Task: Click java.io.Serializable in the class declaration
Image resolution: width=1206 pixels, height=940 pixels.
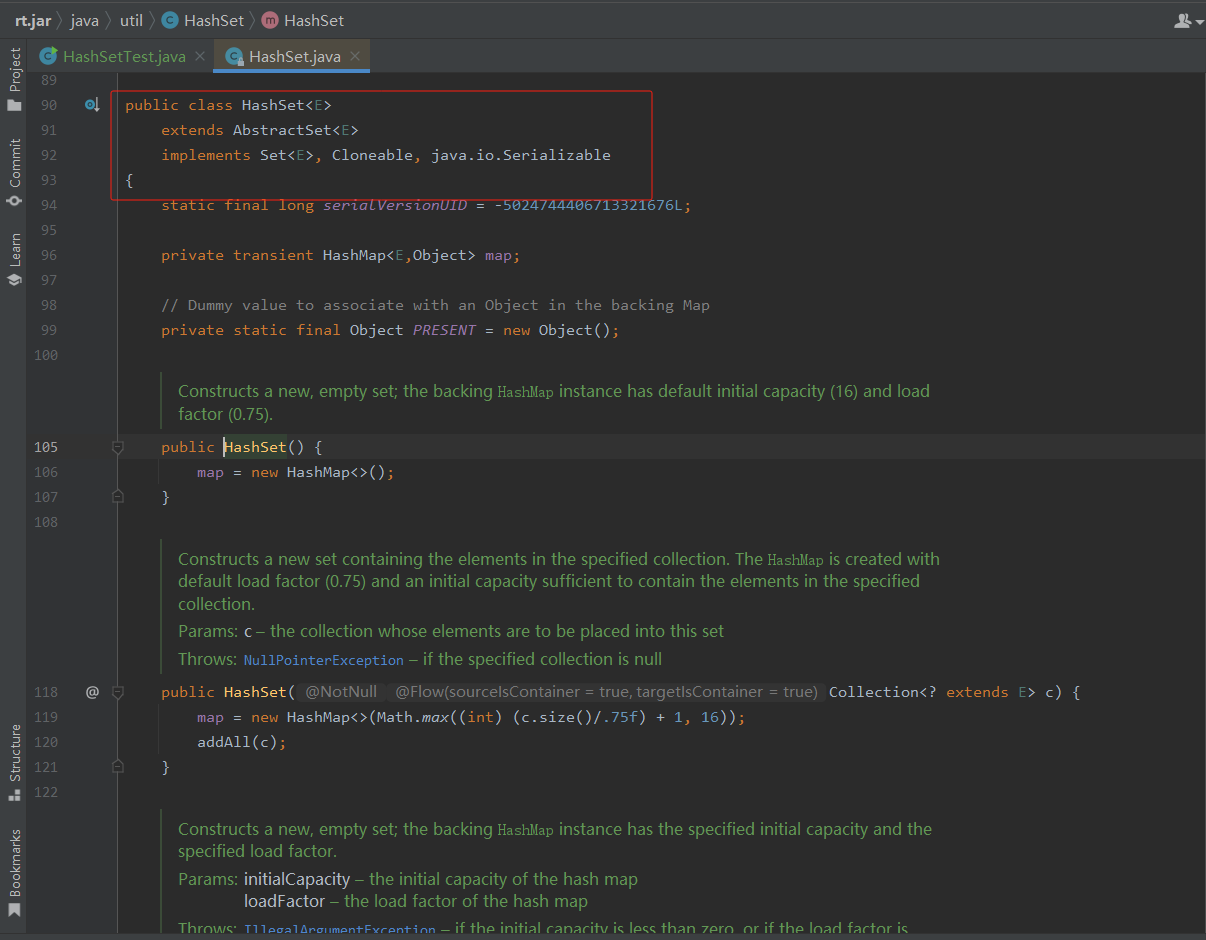Action: coord(521,155)
